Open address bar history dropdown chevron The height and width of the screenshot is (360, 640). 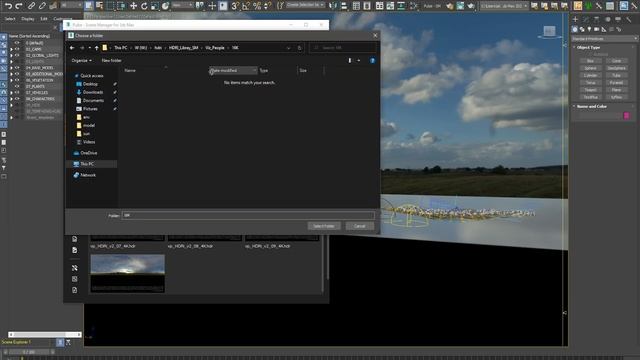(289, 48)
